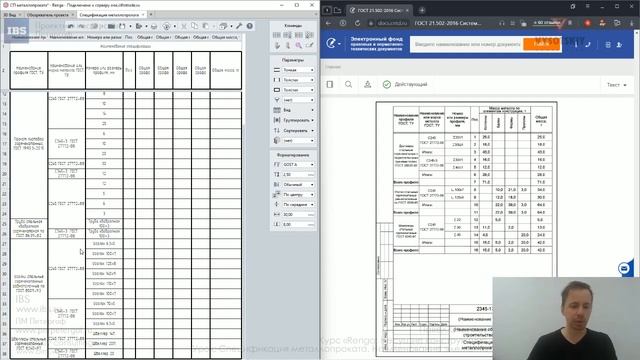Select the 'Поз.' column header cell

pyautogui.click(x=129, y=70)
